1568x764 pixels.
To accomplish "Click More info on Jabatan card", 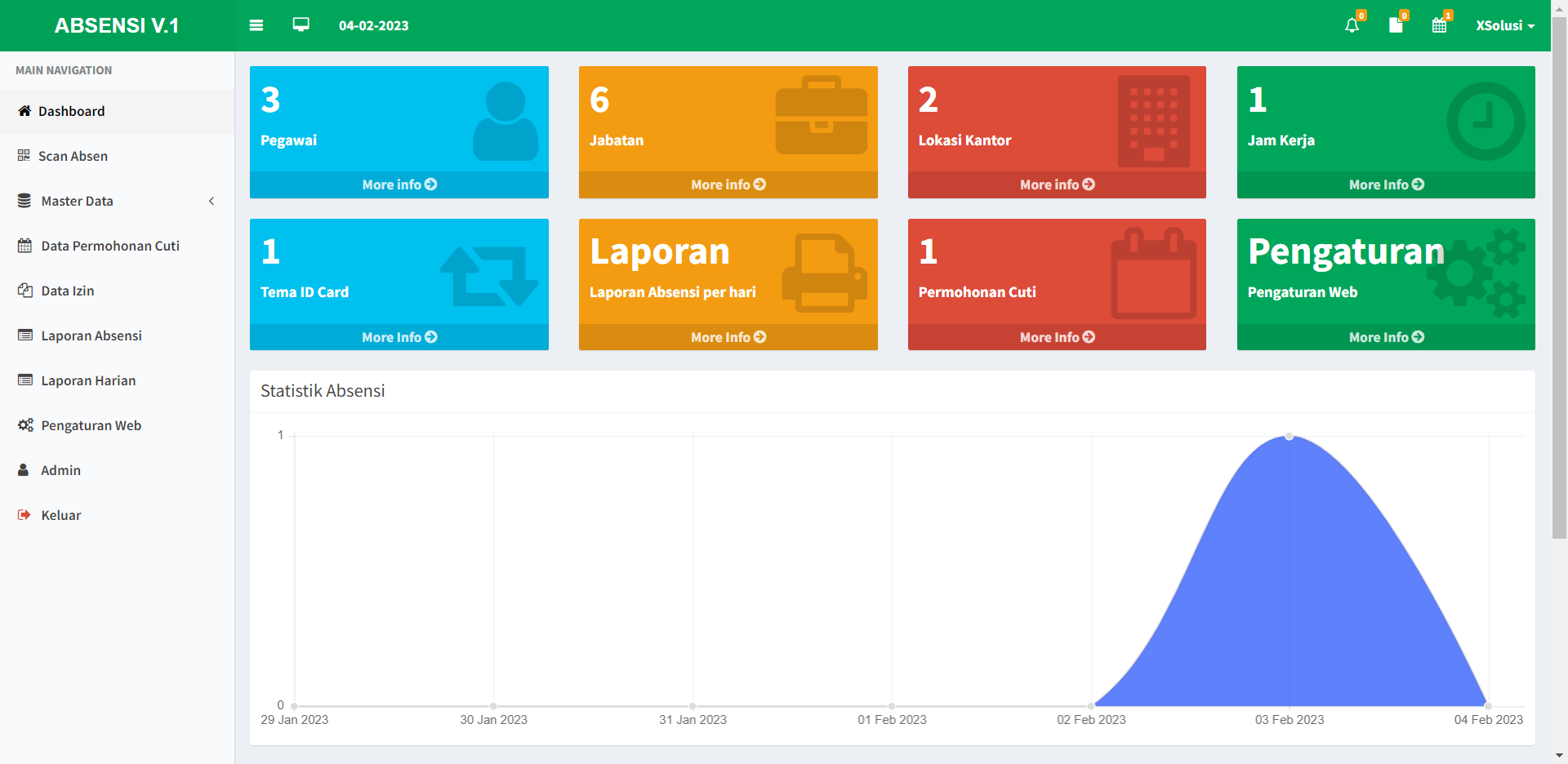I will point(728,184).
